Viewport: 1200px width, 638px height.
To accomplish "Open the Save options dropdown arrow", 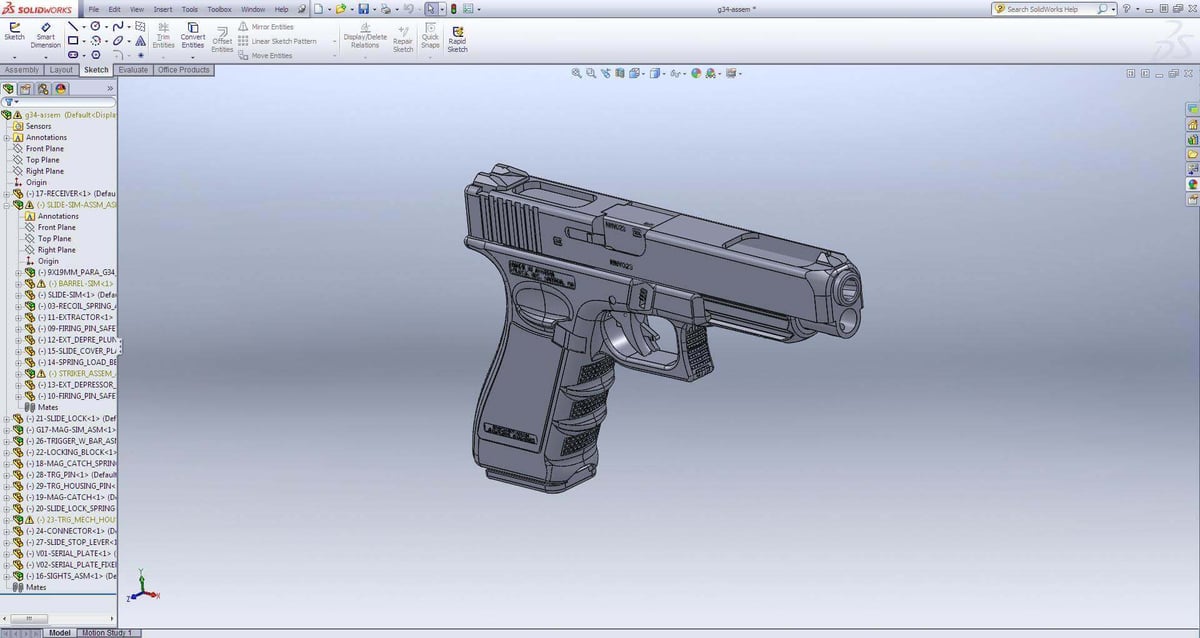I will pos(373,9).
